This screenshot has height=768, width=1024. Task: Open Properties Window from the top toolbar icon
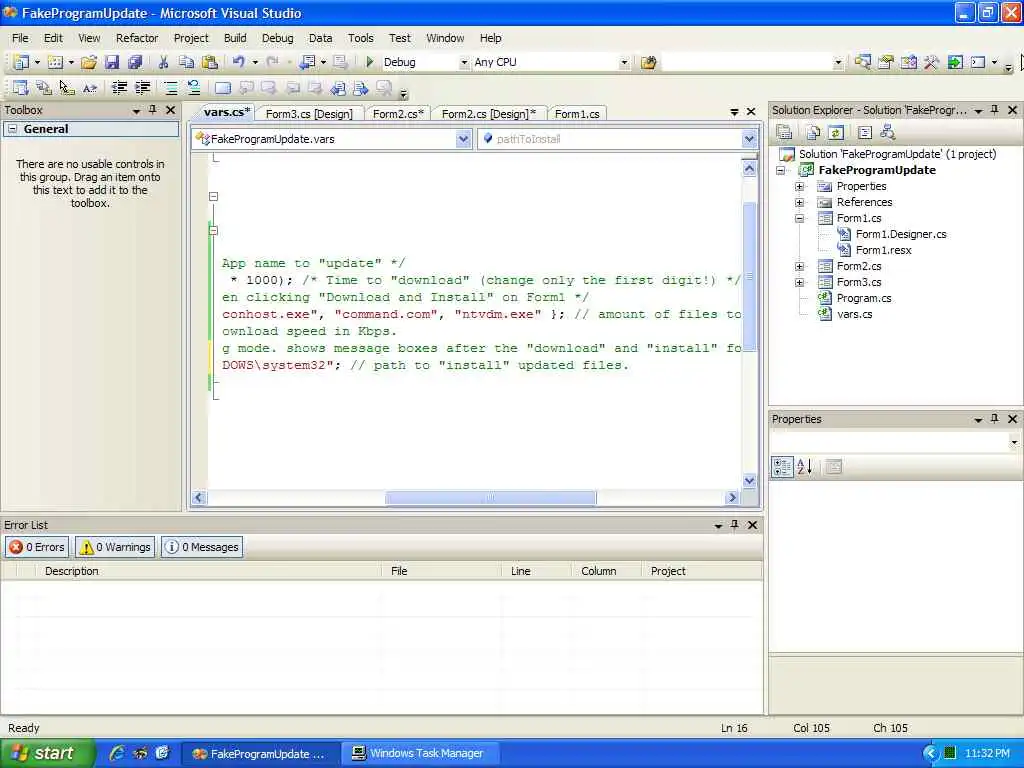point(886,63)
